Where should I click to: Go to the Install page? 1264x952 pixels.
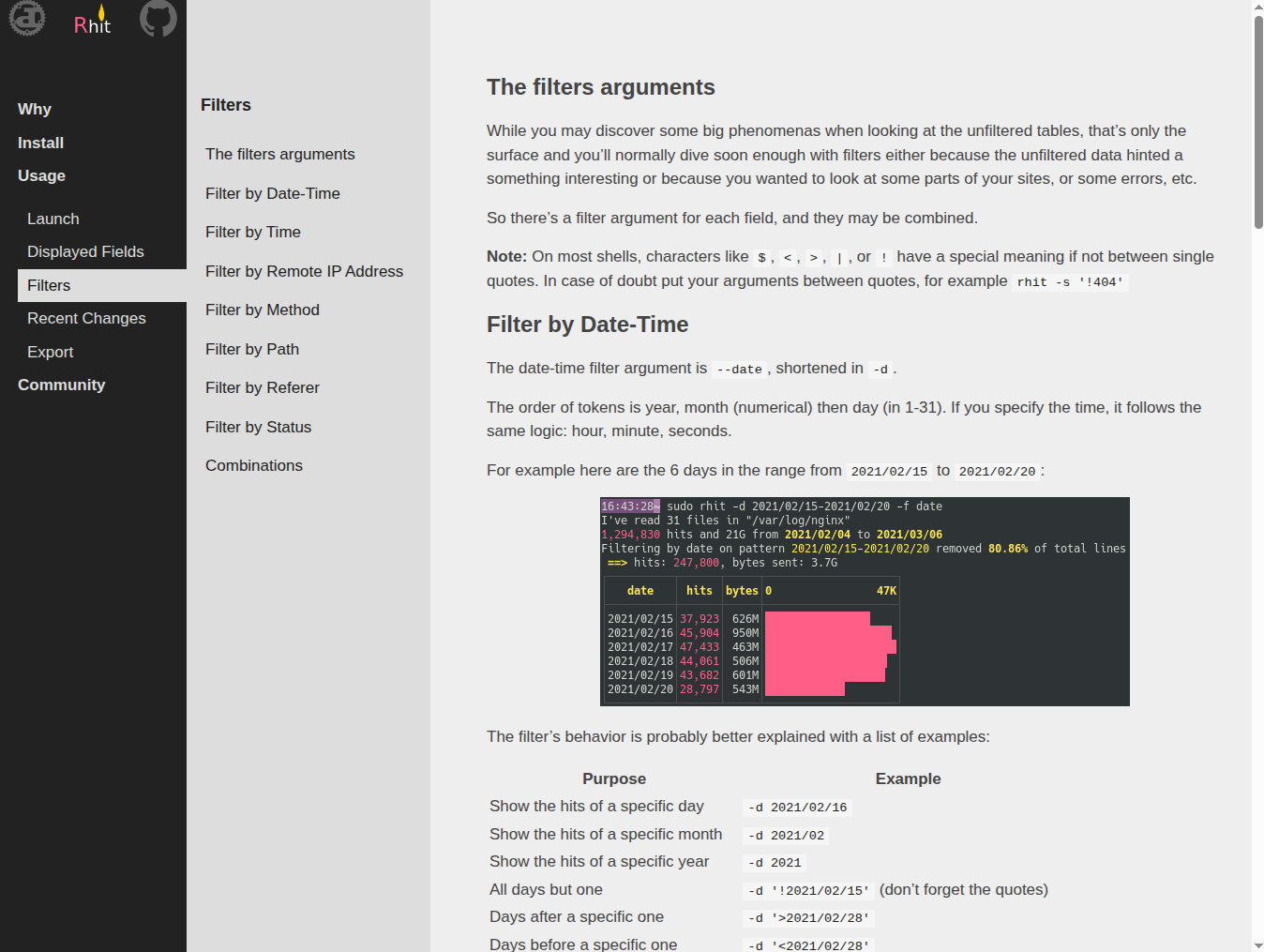click(40, 143)
